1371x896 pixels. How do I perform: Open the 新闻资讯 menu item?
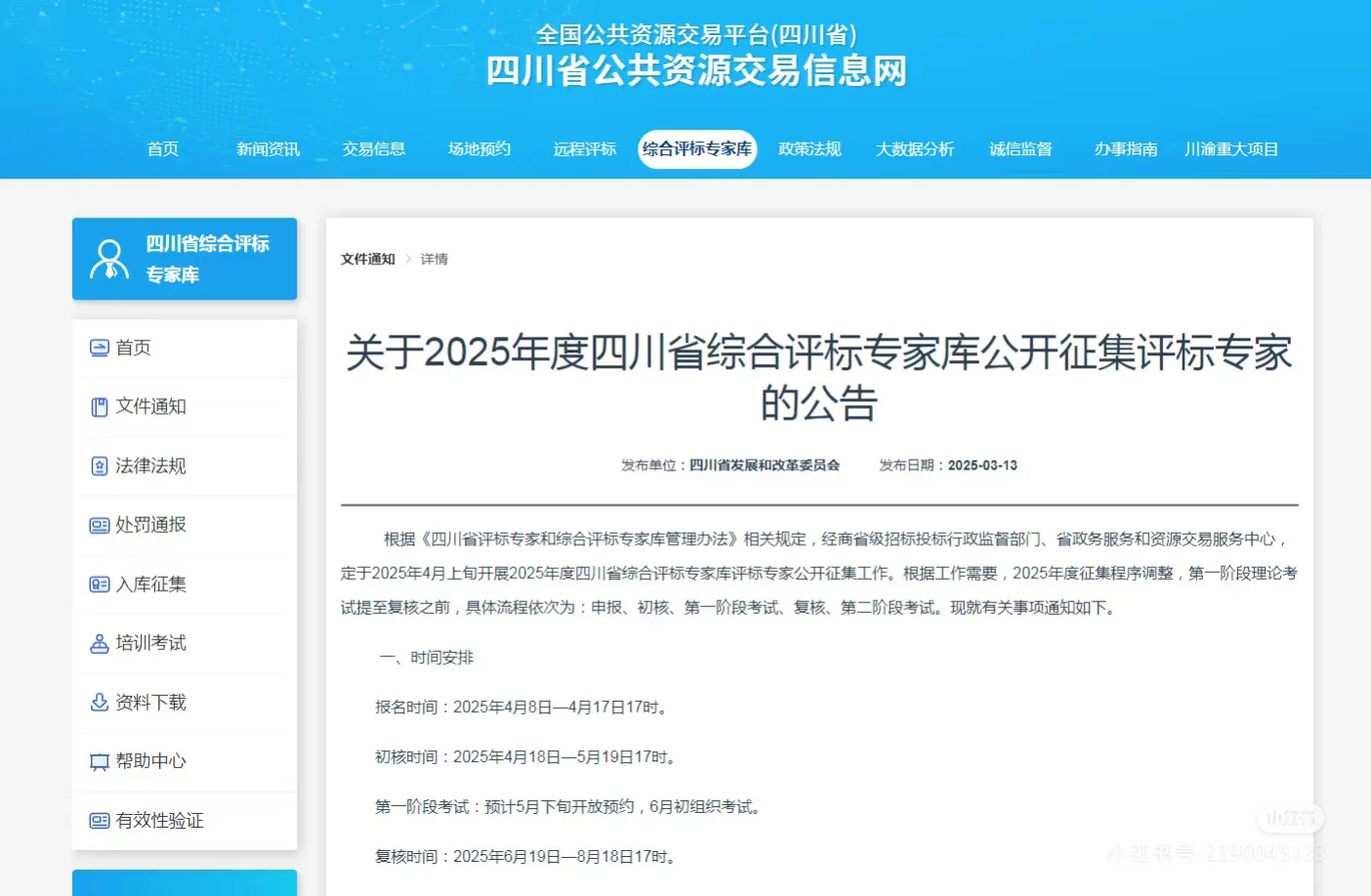pyautogui.click(x=269, y=149)
